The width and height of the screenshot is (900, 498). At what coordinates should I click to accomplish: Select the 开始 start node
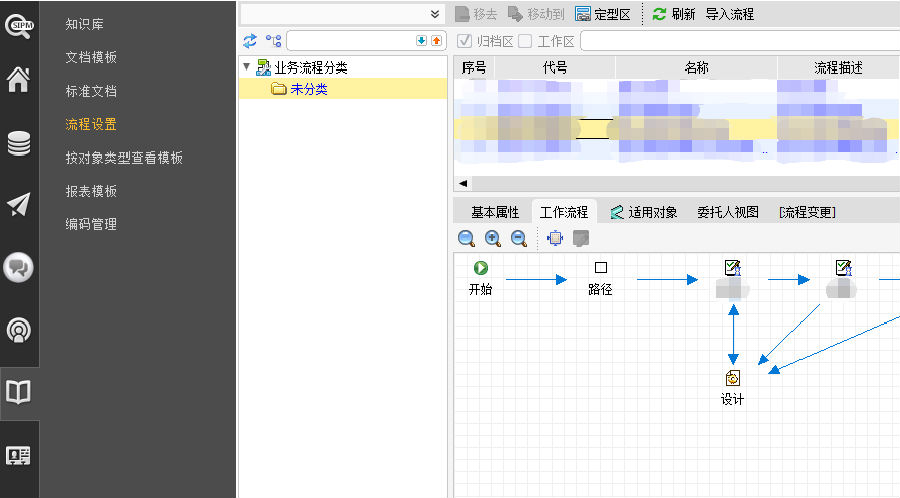480,278
